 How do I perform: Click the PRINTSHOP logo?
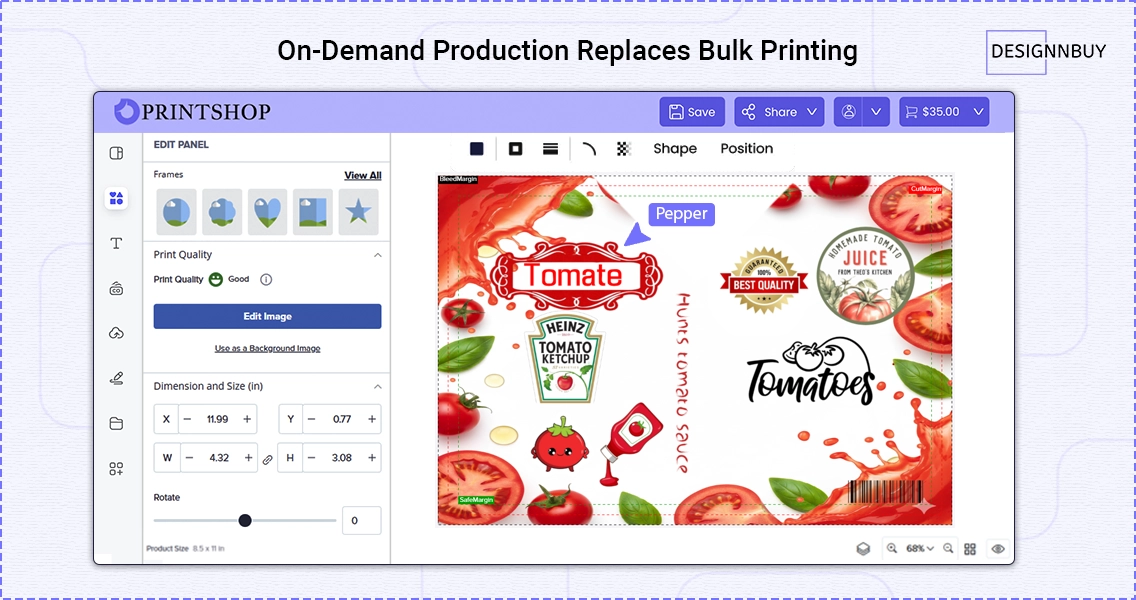(192, 112)
